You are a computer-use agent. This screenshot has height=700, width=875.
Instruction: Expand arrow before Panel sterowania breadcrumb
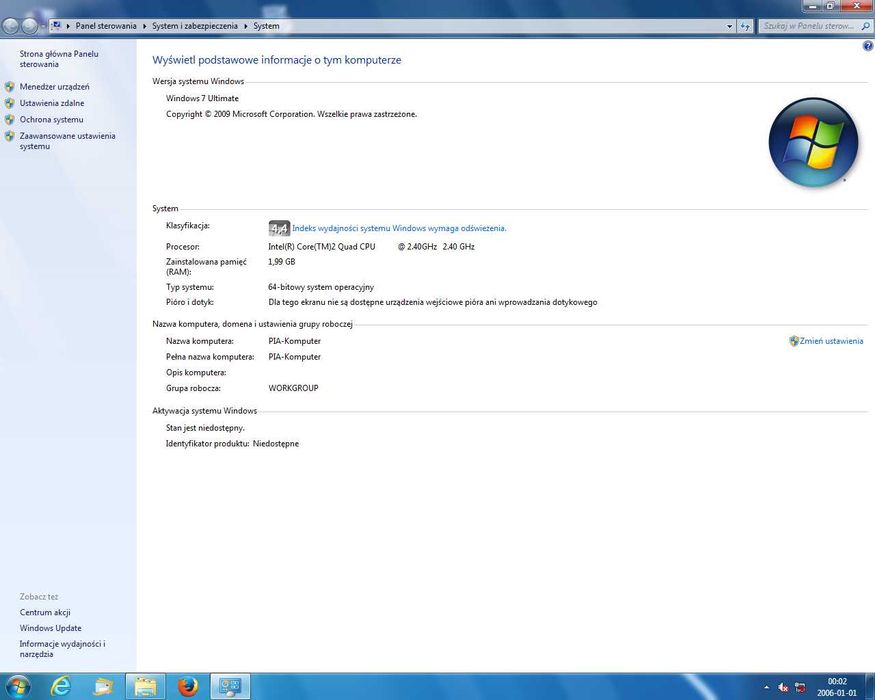point(68,26)
